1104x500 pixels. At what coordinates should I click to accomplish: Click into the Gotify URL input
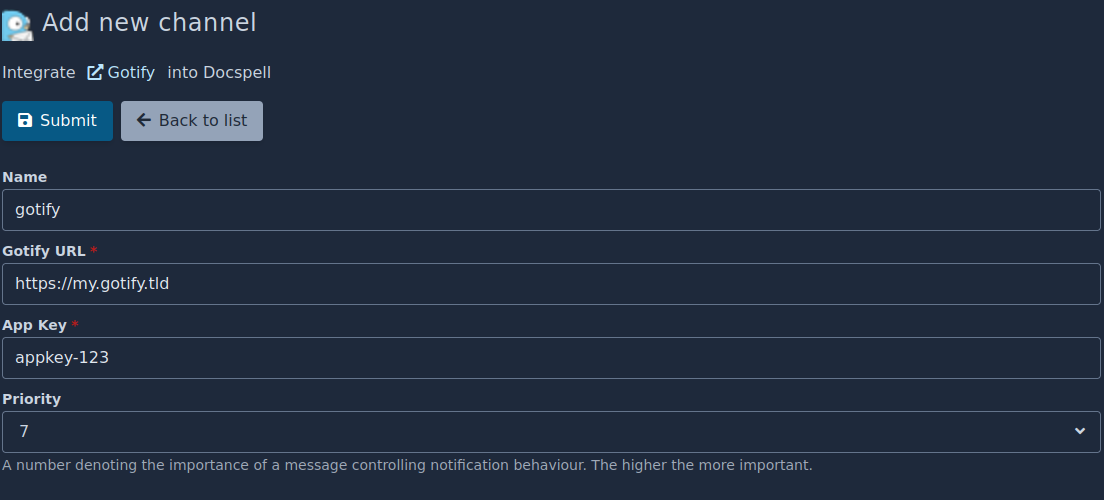[x=551, y=284]
